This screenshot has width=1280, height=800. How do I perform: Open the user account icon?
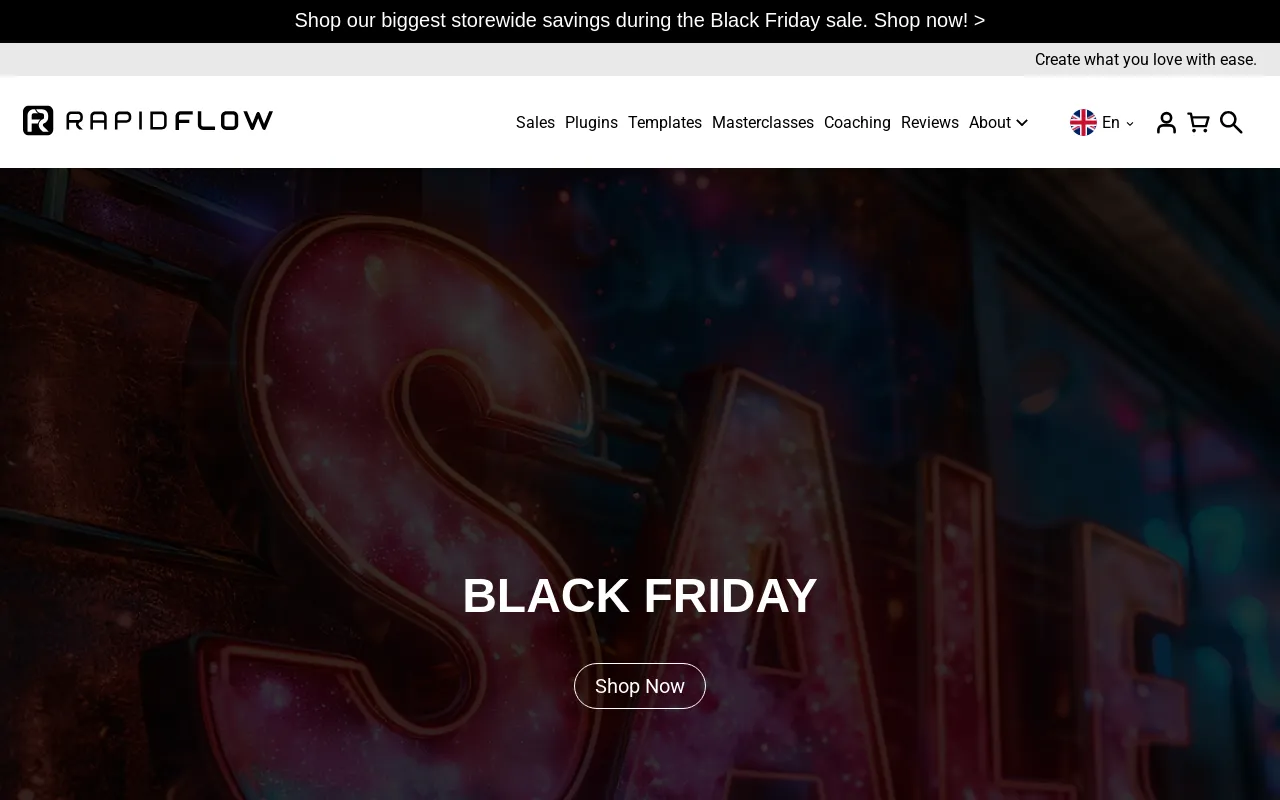pos(1166,122)
